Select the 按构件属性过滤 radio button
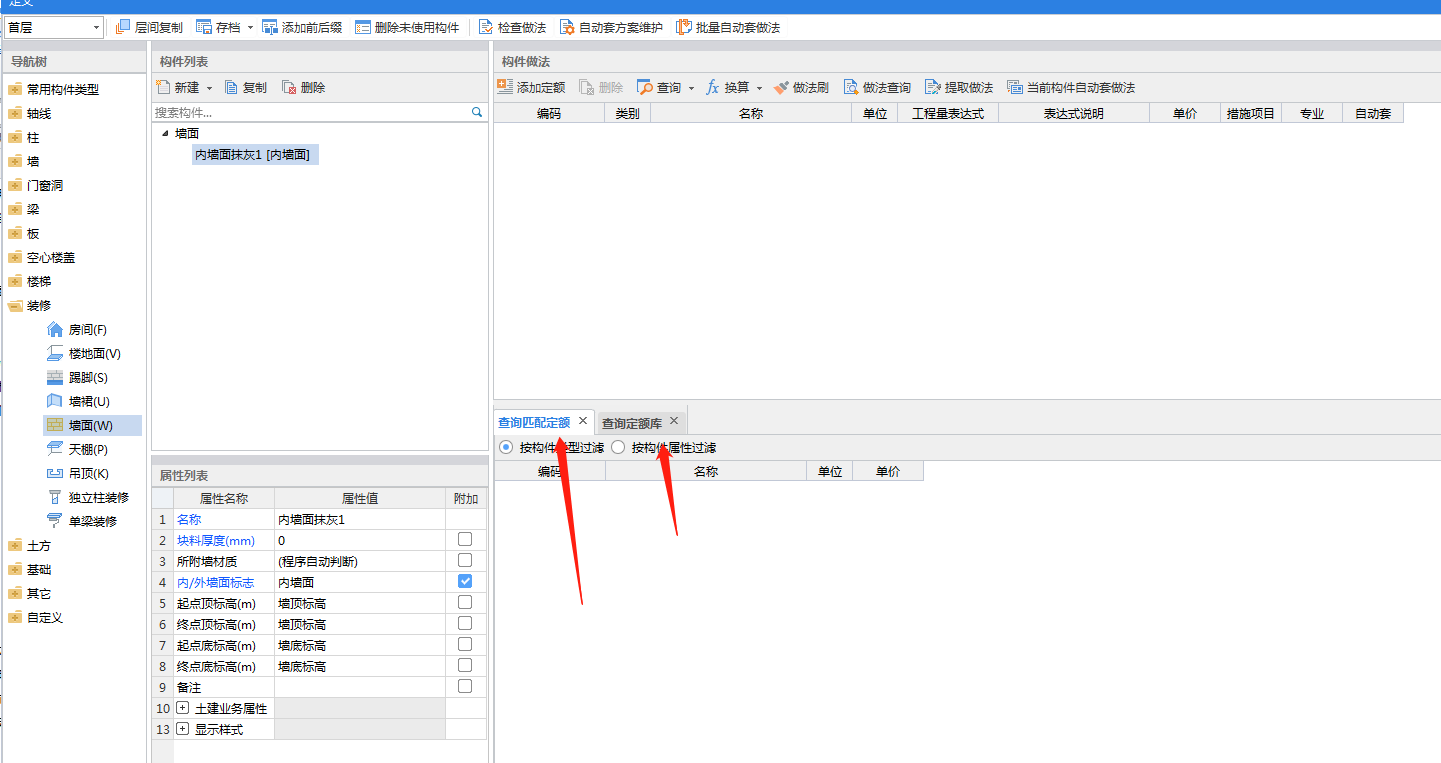The image size is (1441, 763). tap(618, 447)
